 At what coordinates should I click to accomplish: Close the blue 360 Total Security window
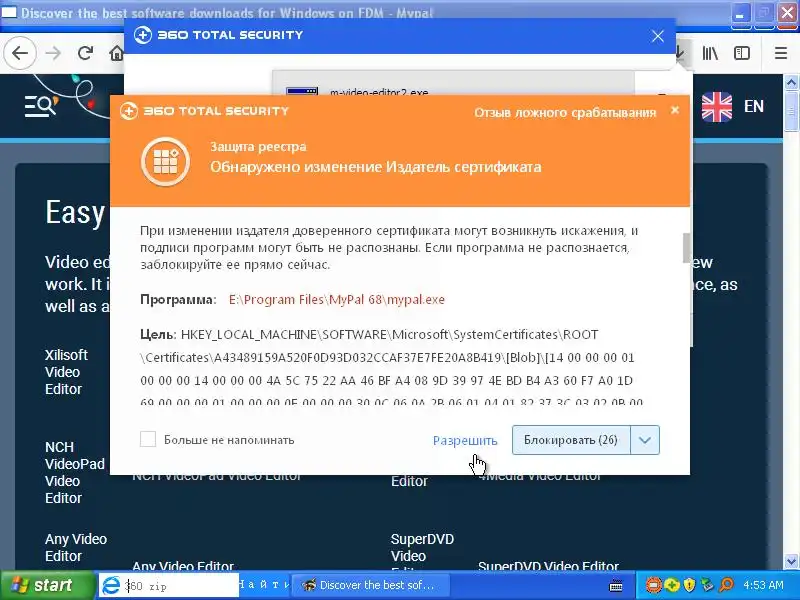click(658, 36)
